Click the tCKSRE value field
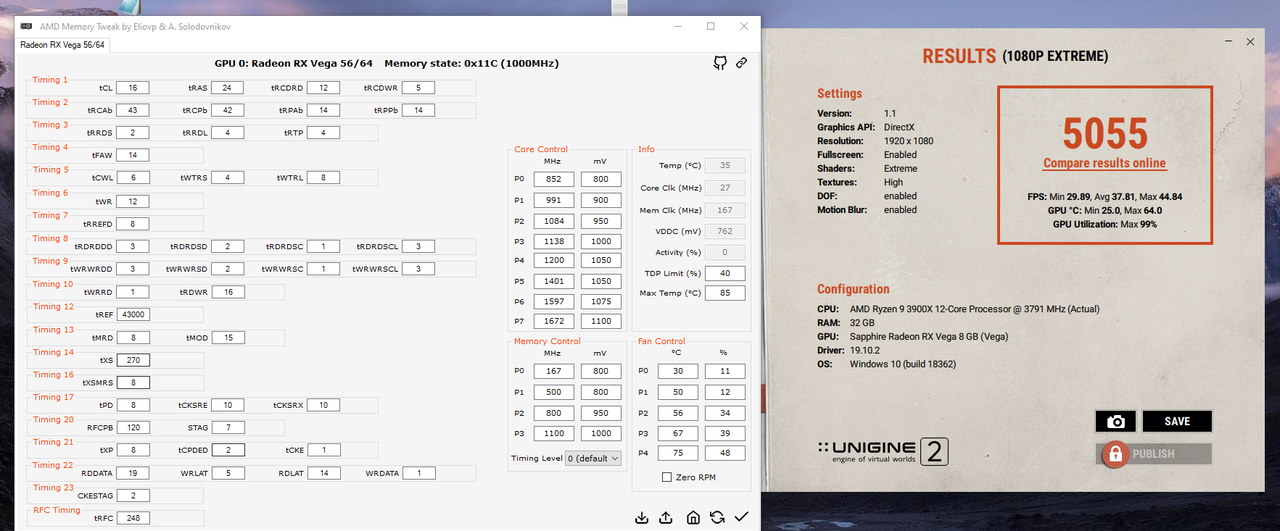Screen dimensions: 1280x531 [227, 405]
